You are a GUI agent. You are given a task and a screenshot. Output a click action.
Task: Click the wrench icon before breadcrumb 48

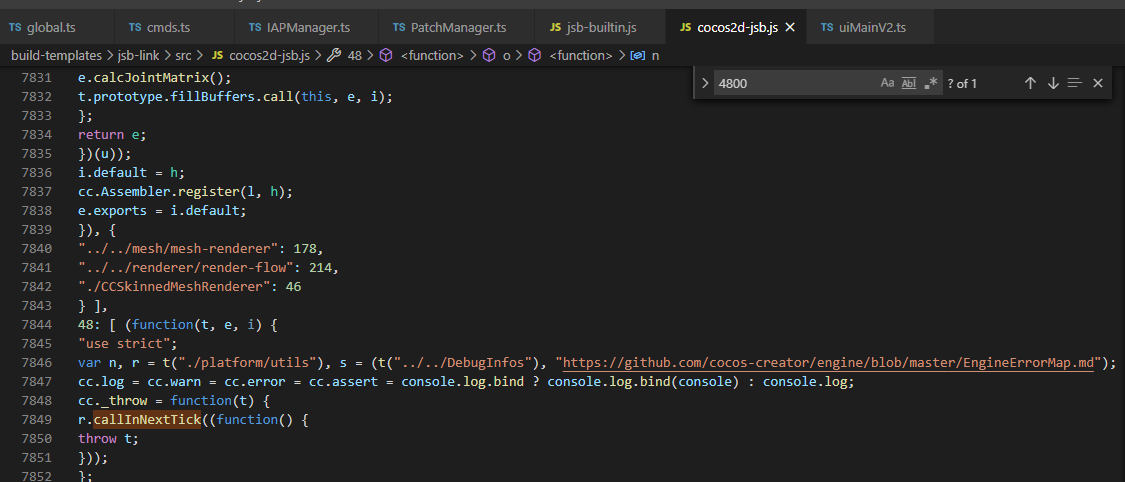(x=333, y=55)
